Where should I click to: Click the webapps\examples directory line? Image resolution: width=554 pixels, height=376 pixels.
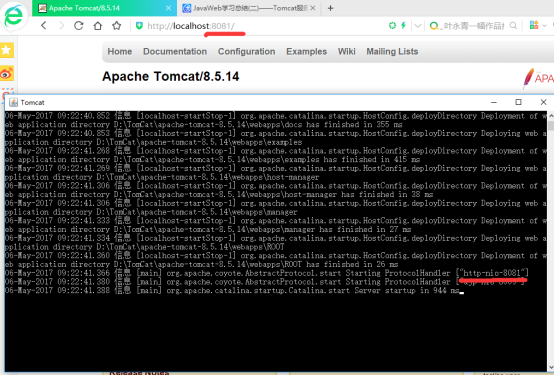tap(153, 142)
